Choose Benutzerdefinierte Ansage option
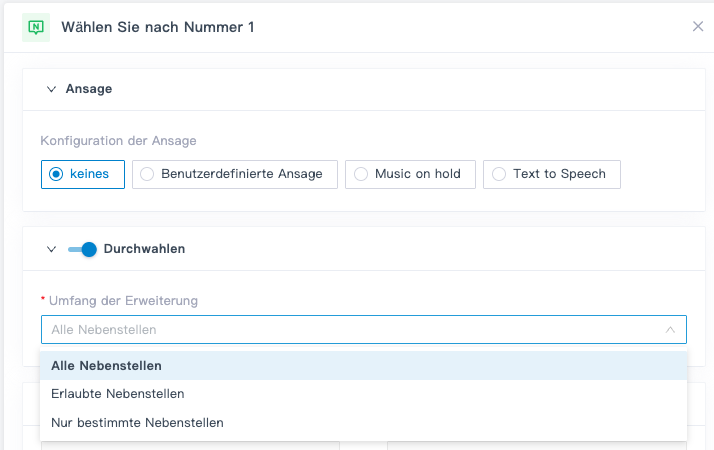Image resolution: width=714 pixels, height=450 pixels. pyautogui.click(x=234, y=174)
